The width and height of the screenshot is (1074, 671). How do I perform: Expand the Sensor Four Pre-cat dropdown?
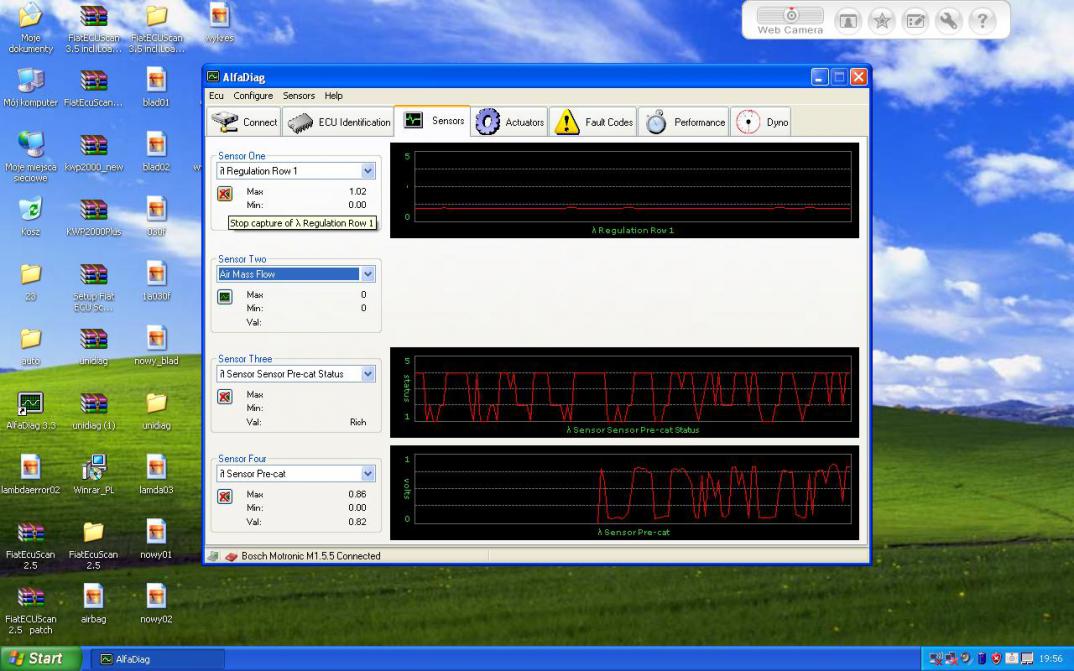(x=368, y=474)
